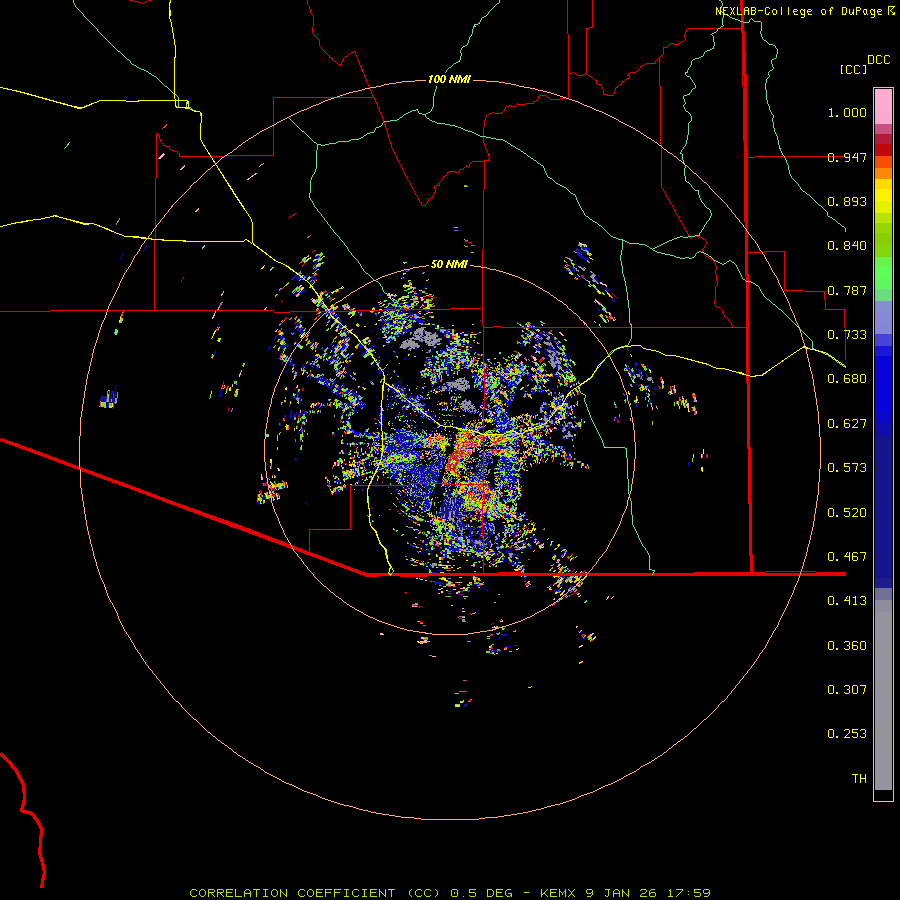Select the 0.360 scale value
The image size is (900, 900).
pos(847,646)
